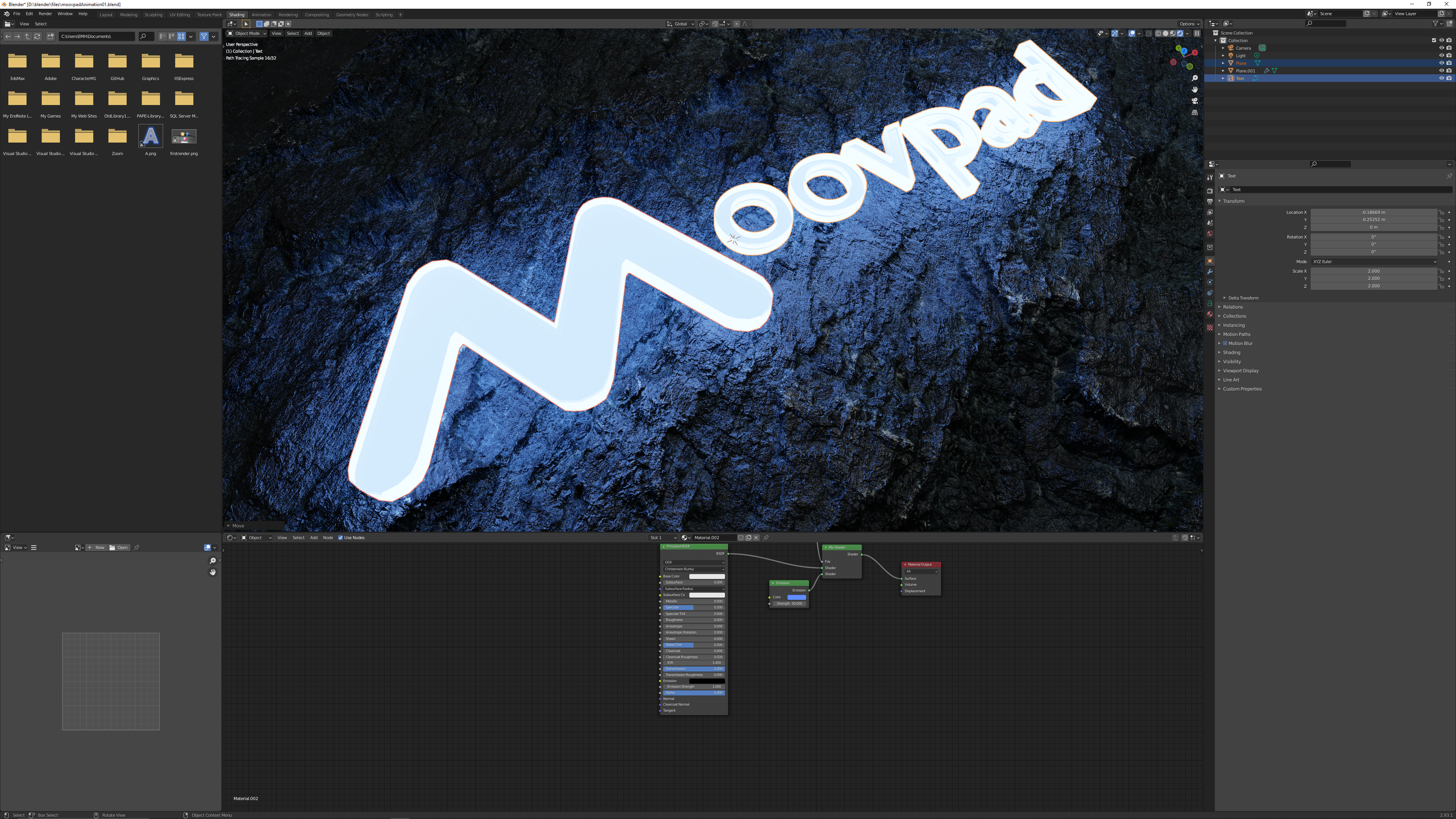Image resolution: width=1456 pixels, height=819 pixels.
Task: Pin the Material.002 node tree
Action: (x=766, y=538)
